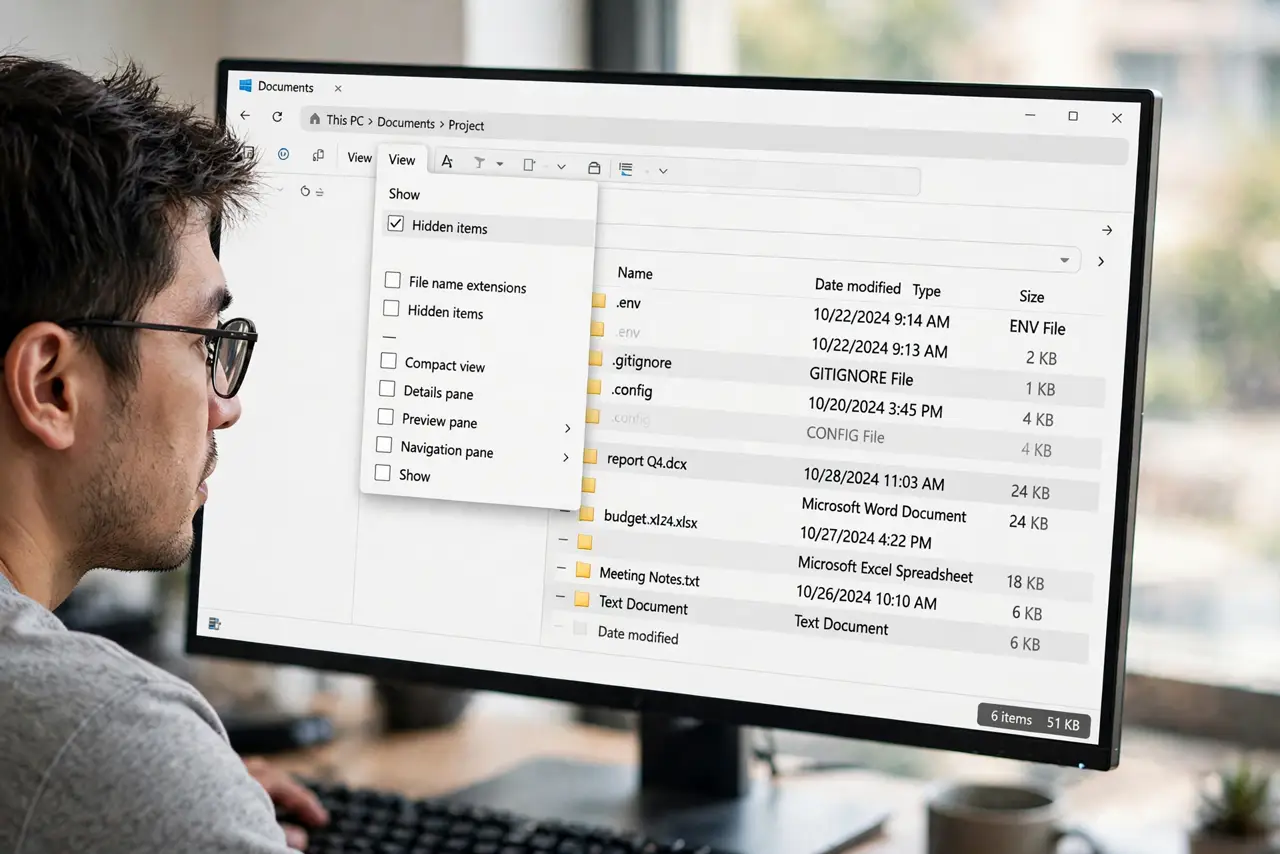Viewport: 1280px width, 854px height.
Task: Click the '6 items' status bar text
Action: pyautogui.click(x=1011, y=717)
